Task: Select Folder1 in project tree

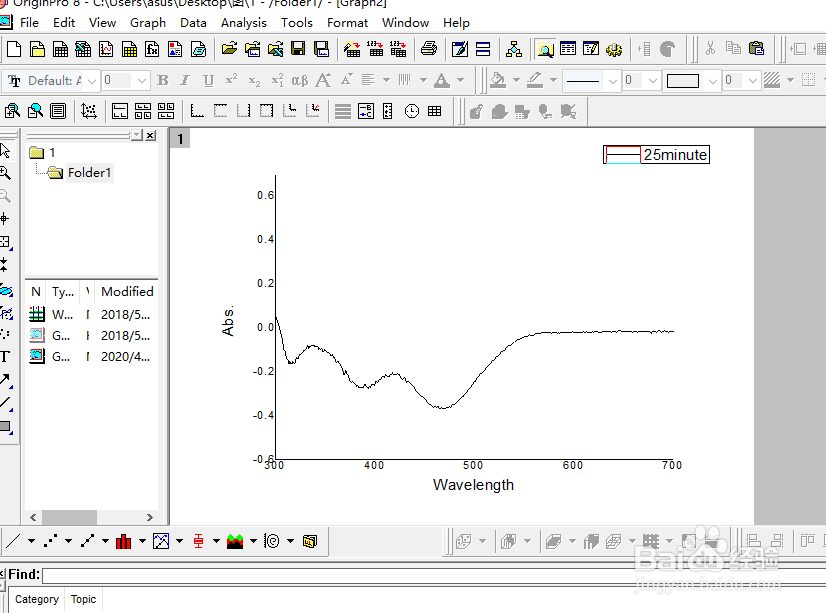Action: click(x=89, y=173)
